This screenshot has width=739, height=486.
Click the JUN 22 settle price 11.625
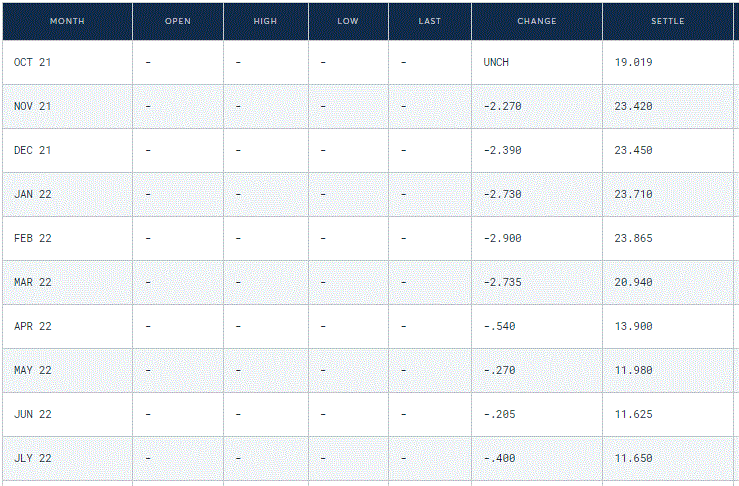[x=633, y=414]
